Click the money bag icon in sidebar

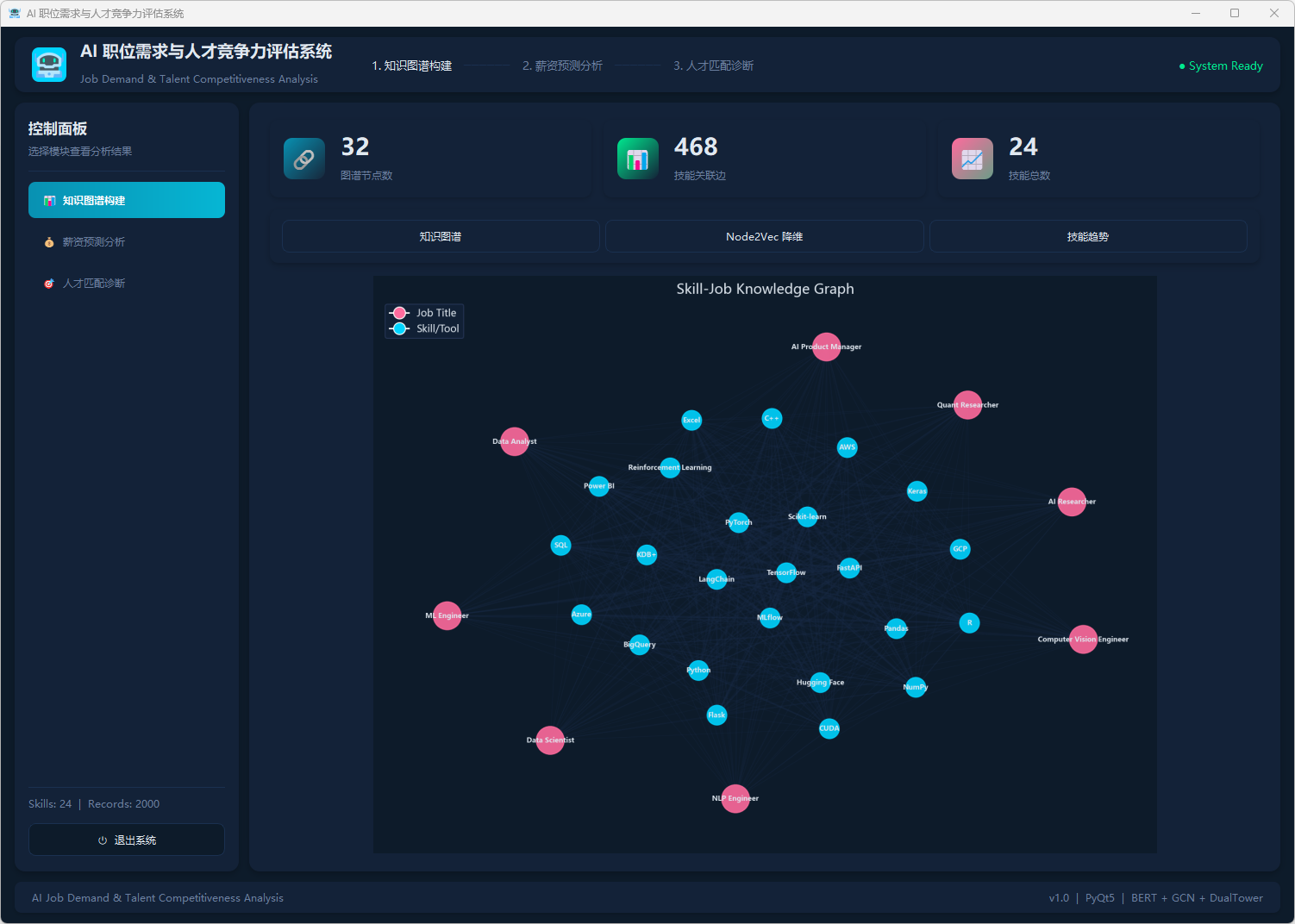[x=49, y=242]
